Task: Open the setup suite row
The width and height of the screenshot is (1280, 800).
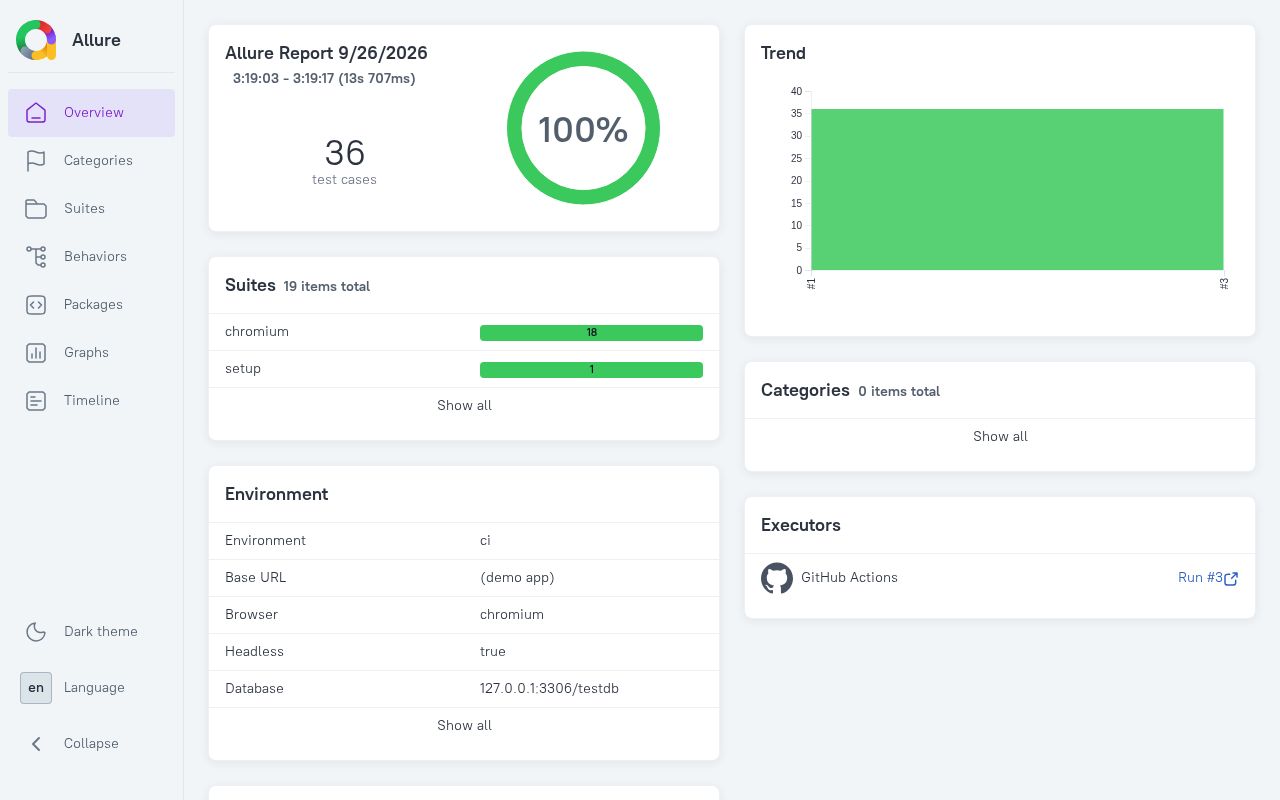Action: (x=464, y=369)
